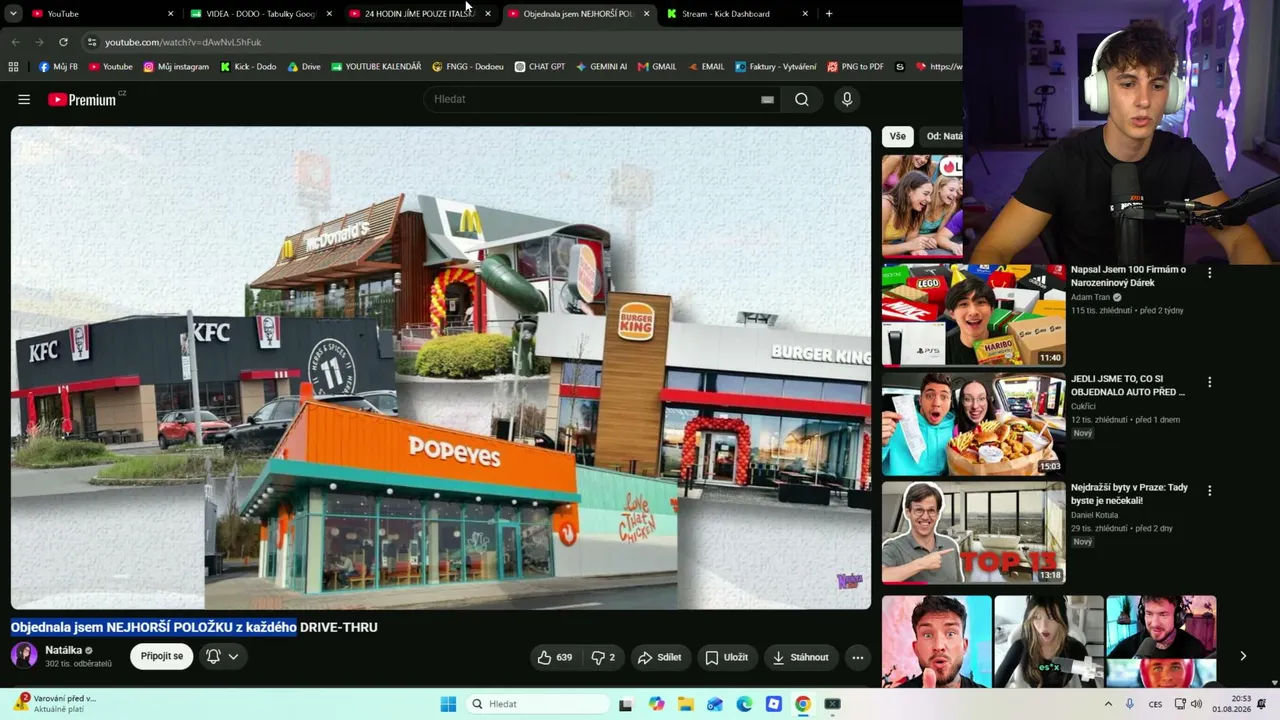Open a new Chrome tab

point(829,14)
